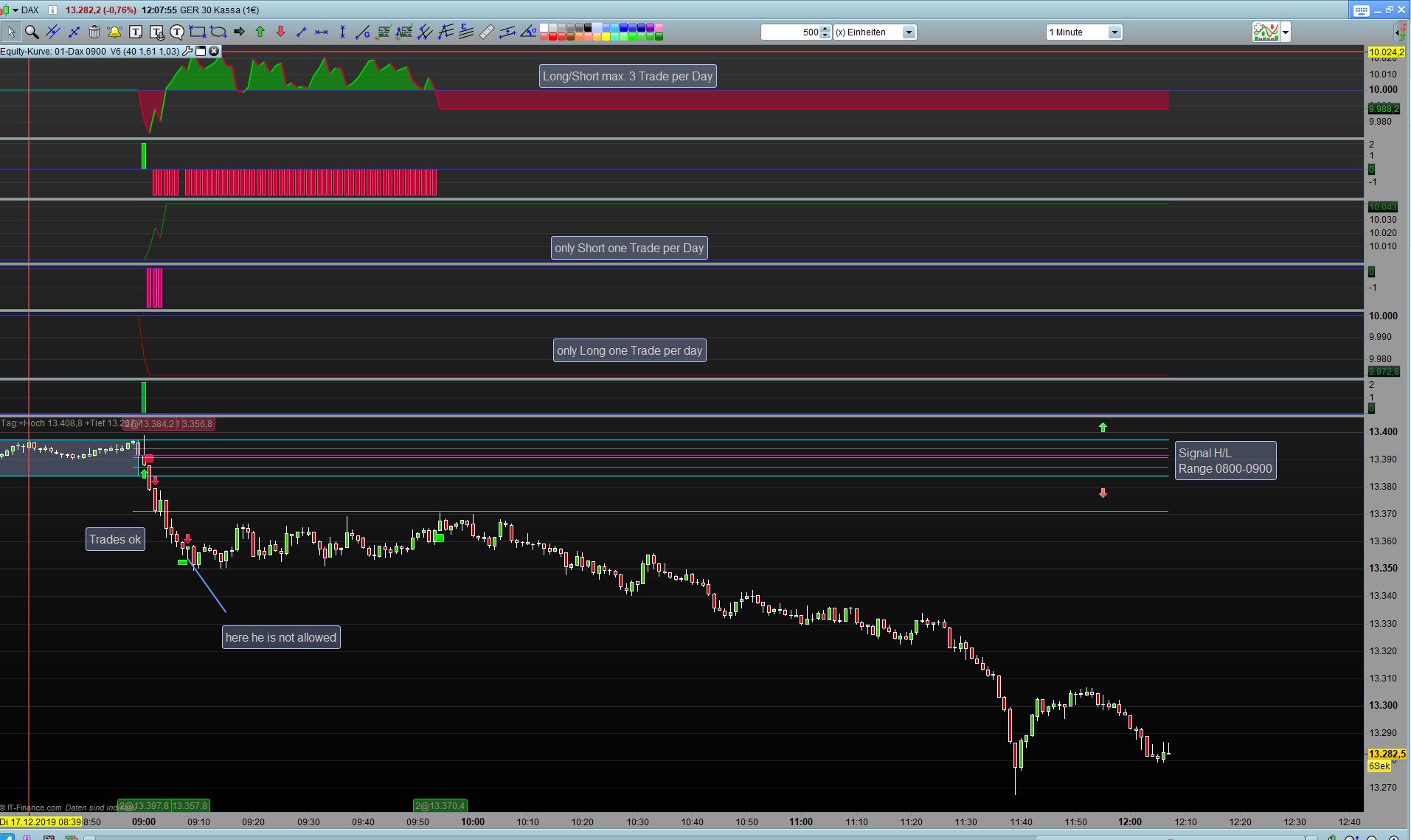The width and height of the screenshot is (1411, 840).
Task: Pick the black color swatch
Action: (589, 28)
